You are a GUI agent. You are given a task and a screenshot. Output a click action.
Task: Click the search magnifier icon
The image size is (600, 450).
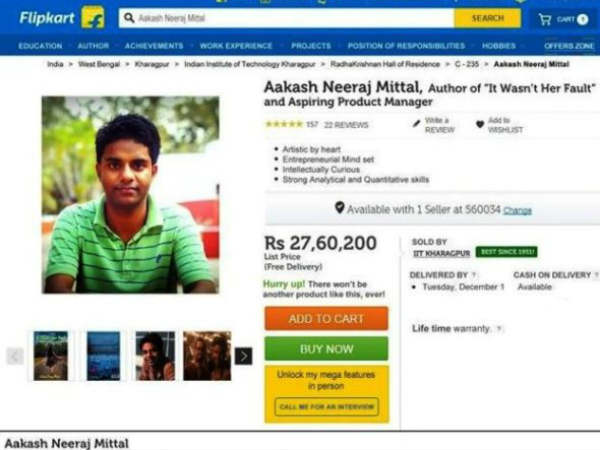pyautogui.click(x=129, y=18)
